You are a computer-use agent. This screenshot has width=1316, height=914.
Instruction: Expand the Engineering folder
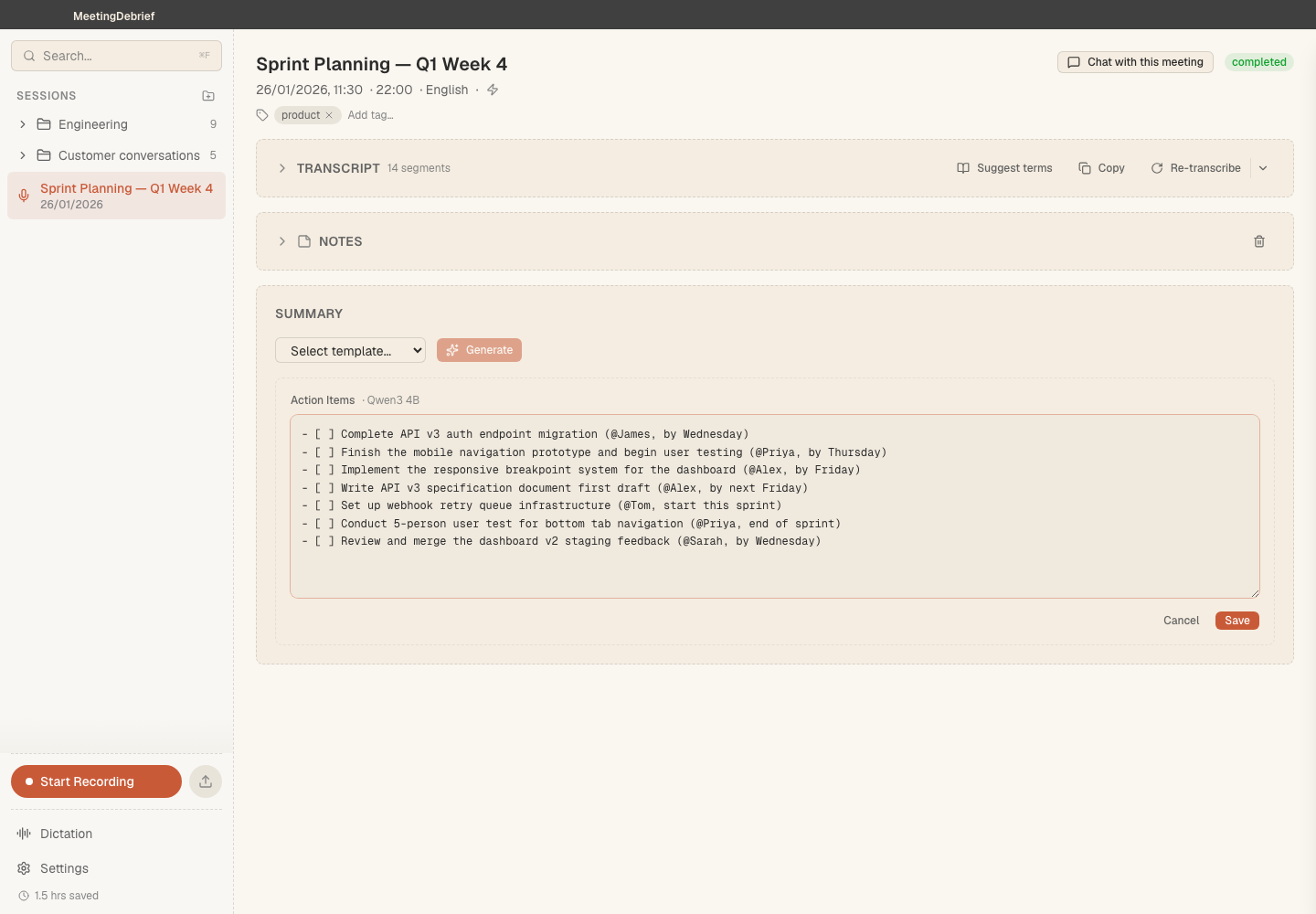pyautogui.click(x=23, y=124)
